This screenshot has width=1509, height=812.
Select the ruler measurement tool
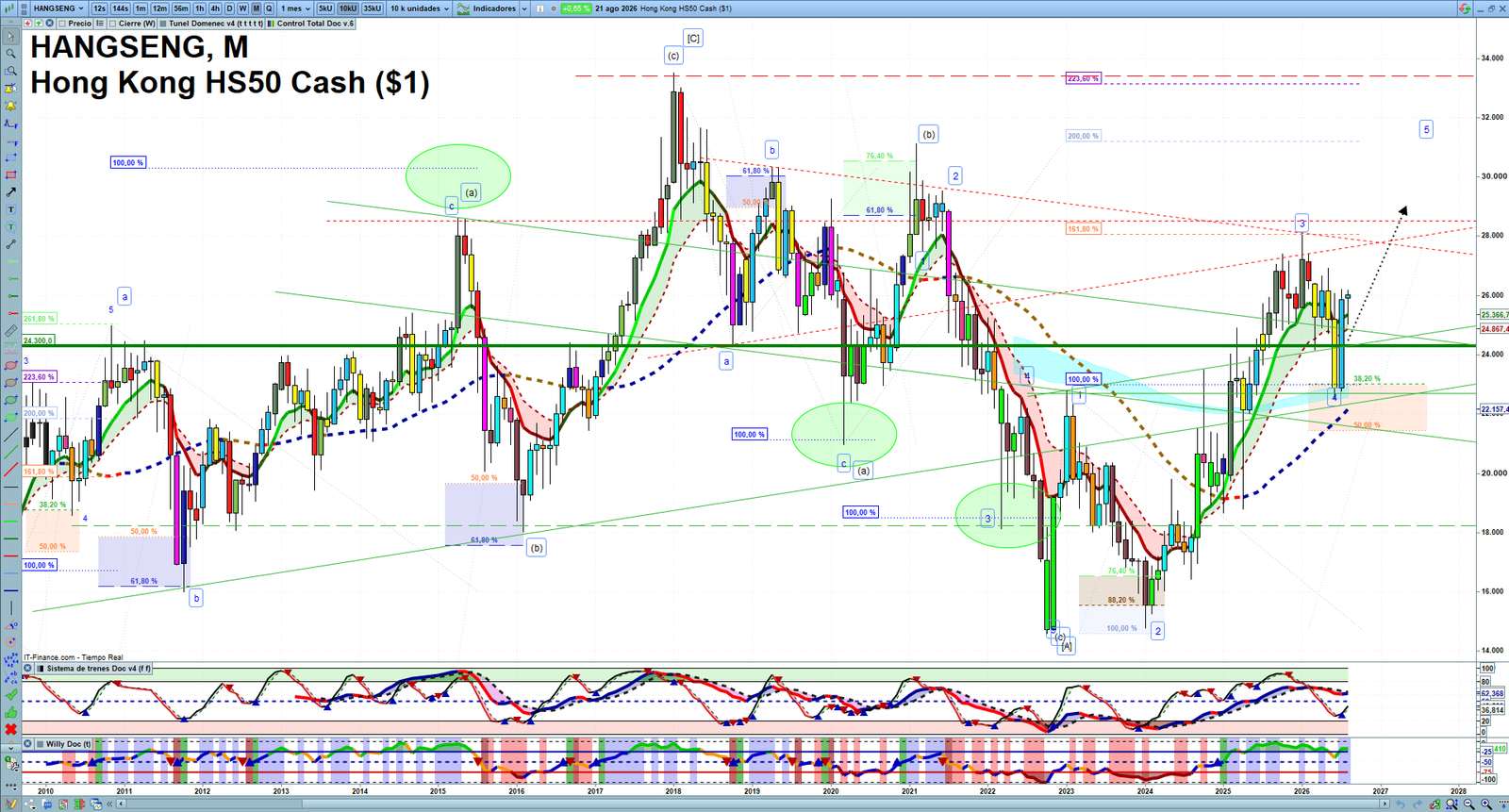[10, 330]
